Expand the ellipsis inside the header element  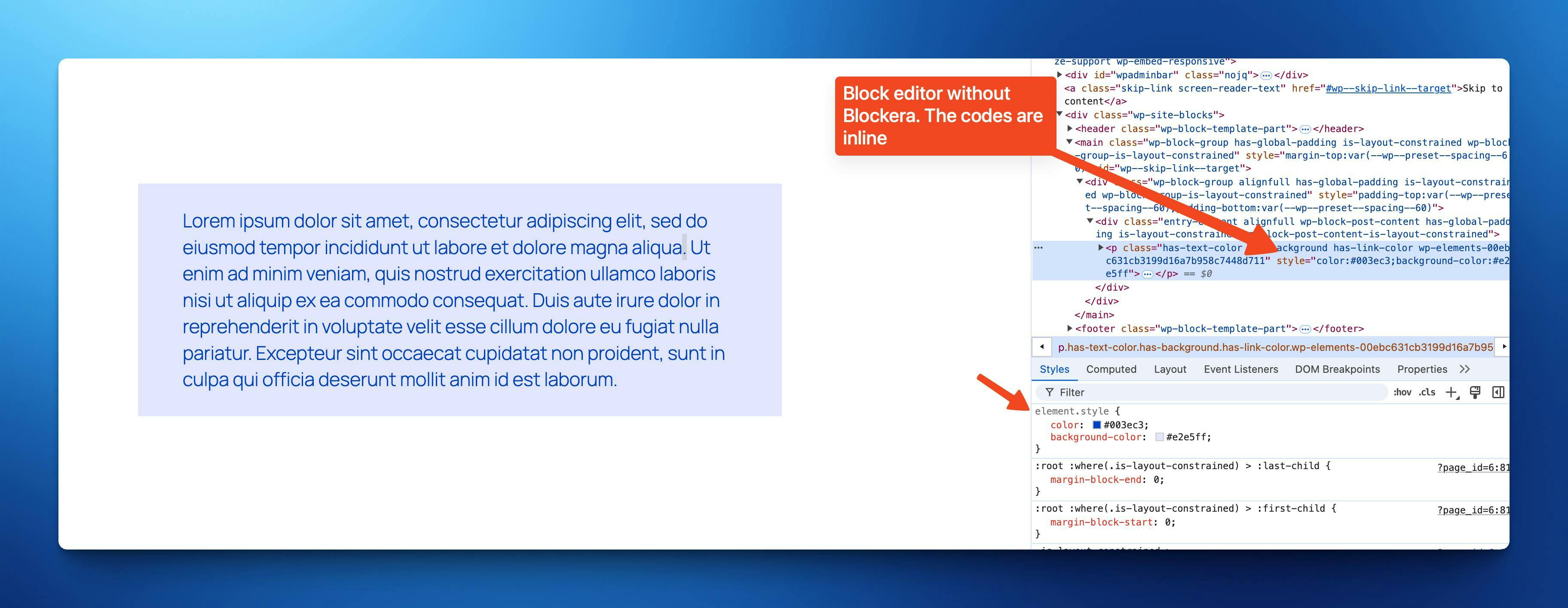1305,129
